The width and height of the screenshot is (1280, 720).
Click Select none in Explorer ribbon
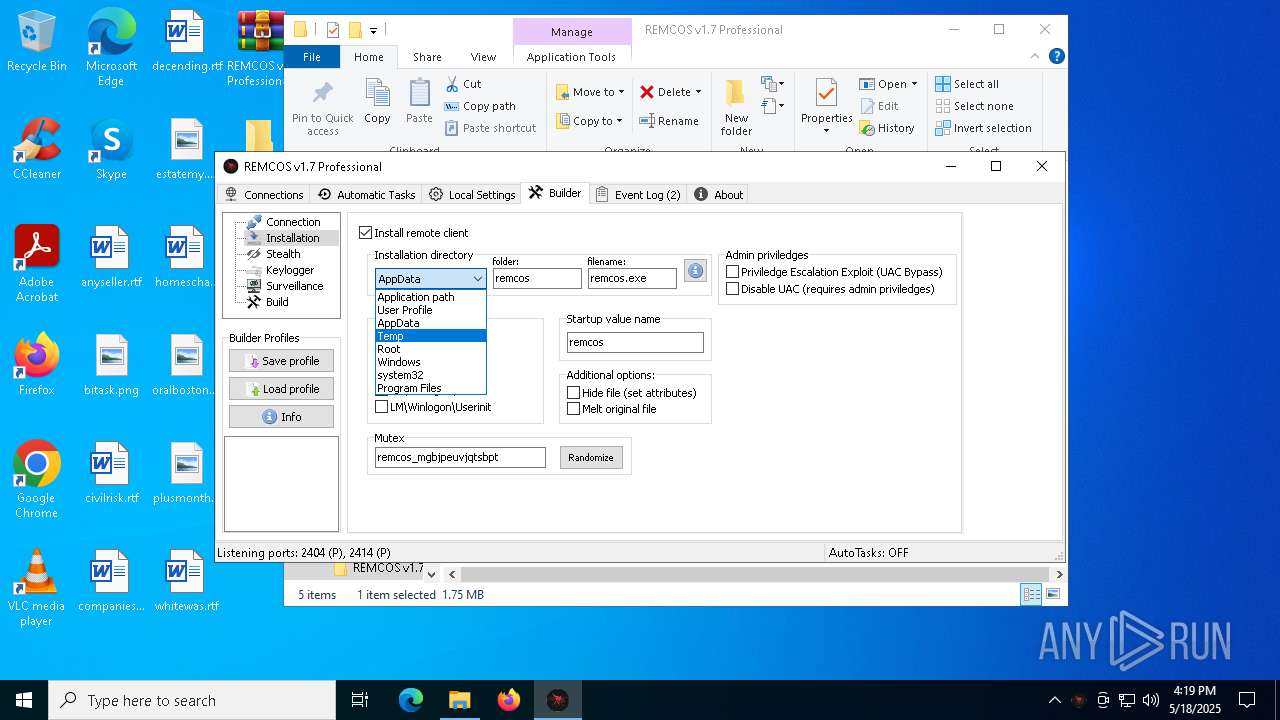(x=974, y=106)
